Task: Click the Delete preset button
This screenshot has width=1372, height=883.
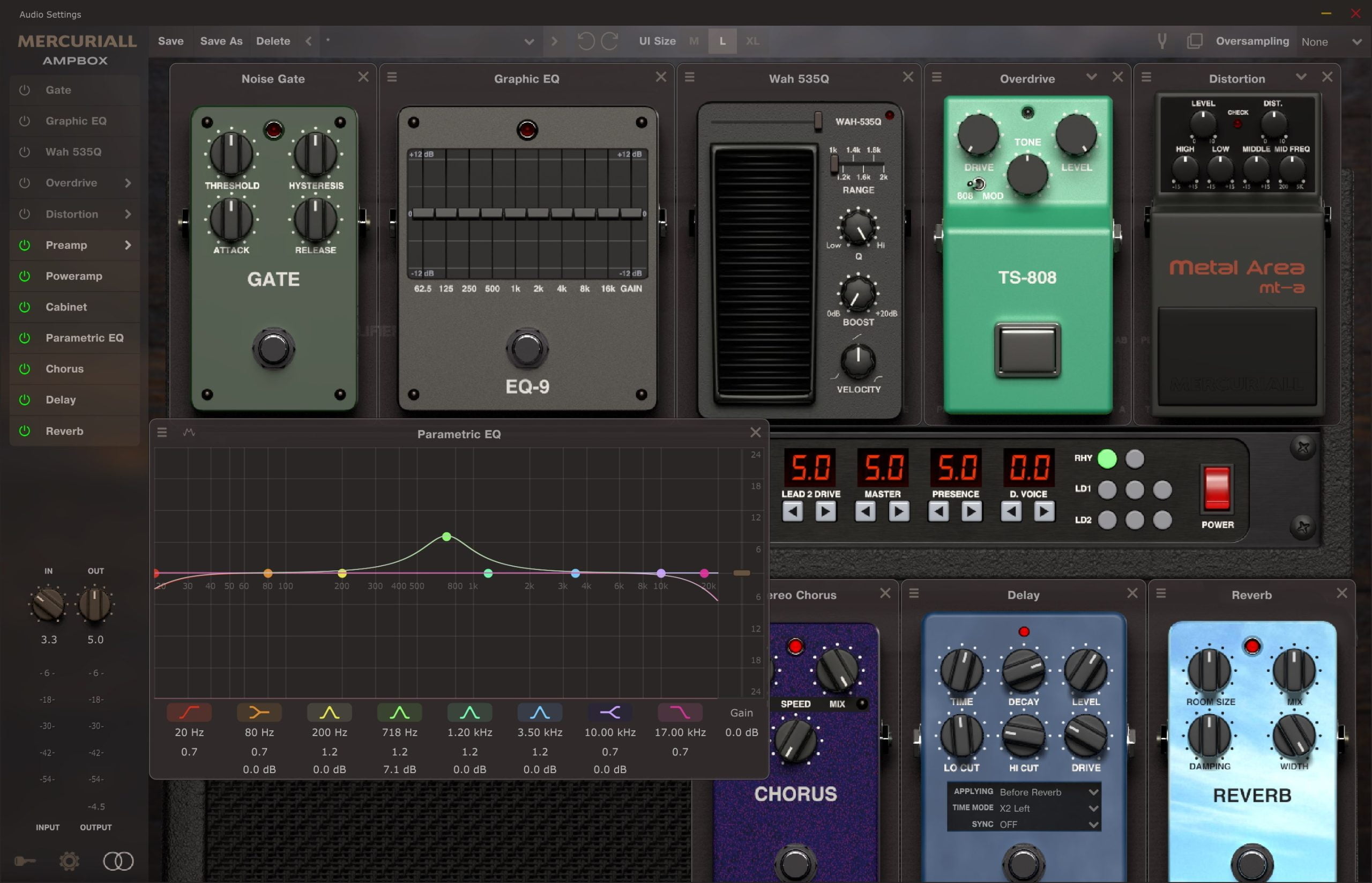Action: tap(273, 41)
